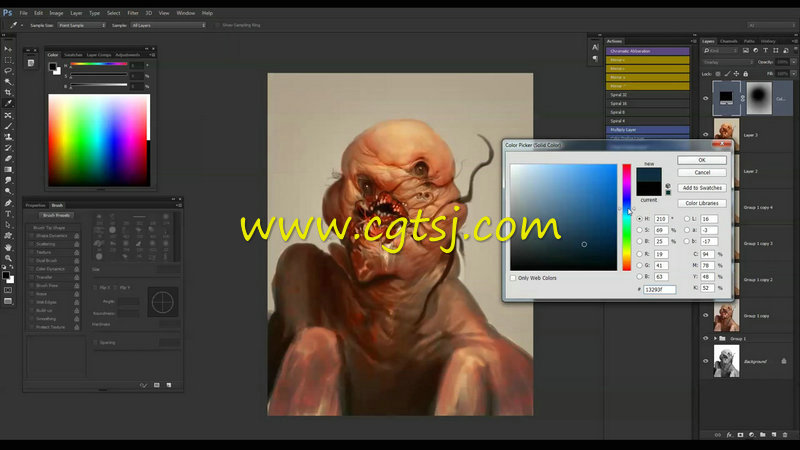
Task: Click the create new layer icon
Action: (x=774, y=435)
